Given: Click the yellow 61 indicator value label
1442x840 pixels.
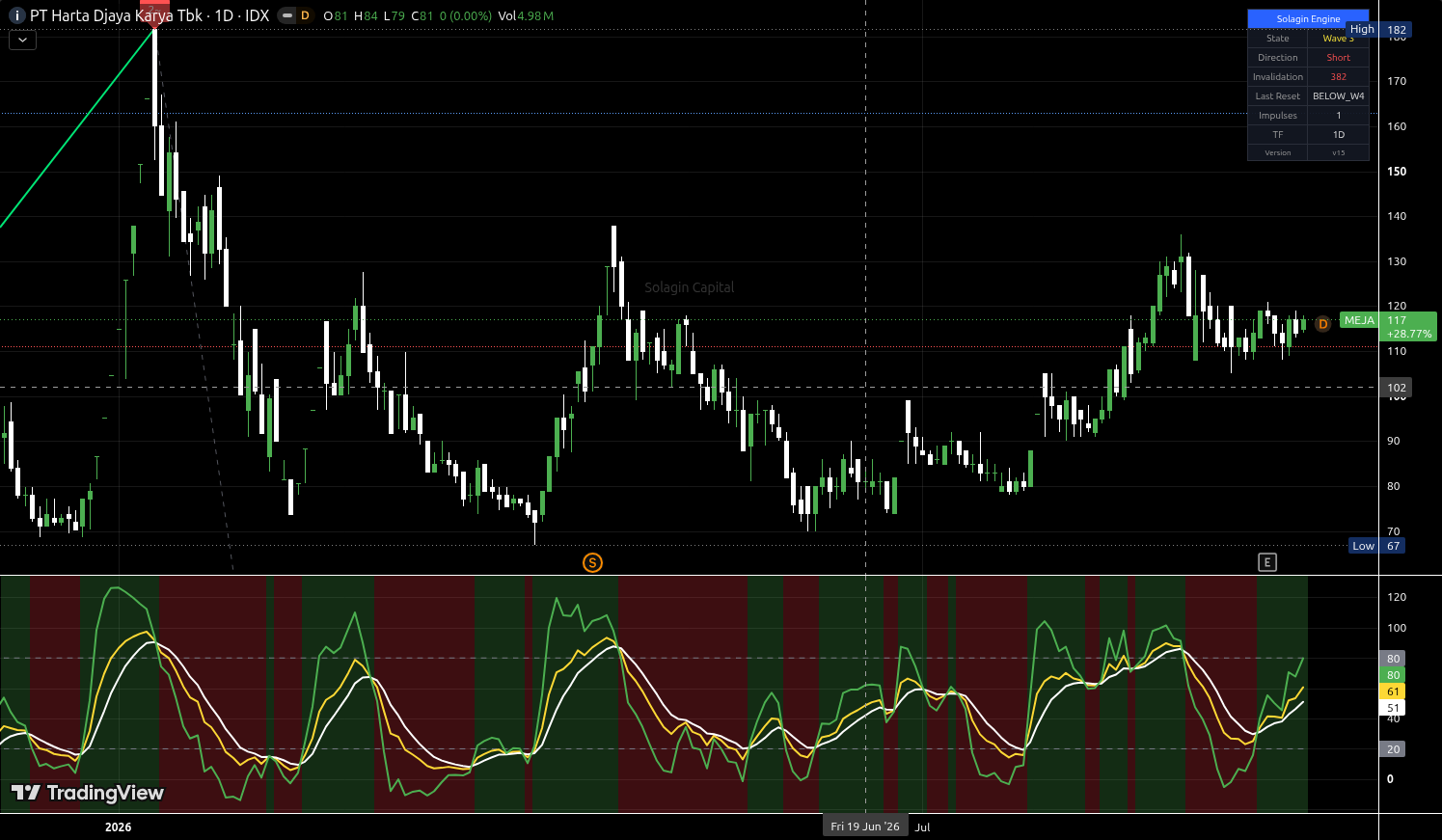Looking at the screenshot, I should [1393, 691].
